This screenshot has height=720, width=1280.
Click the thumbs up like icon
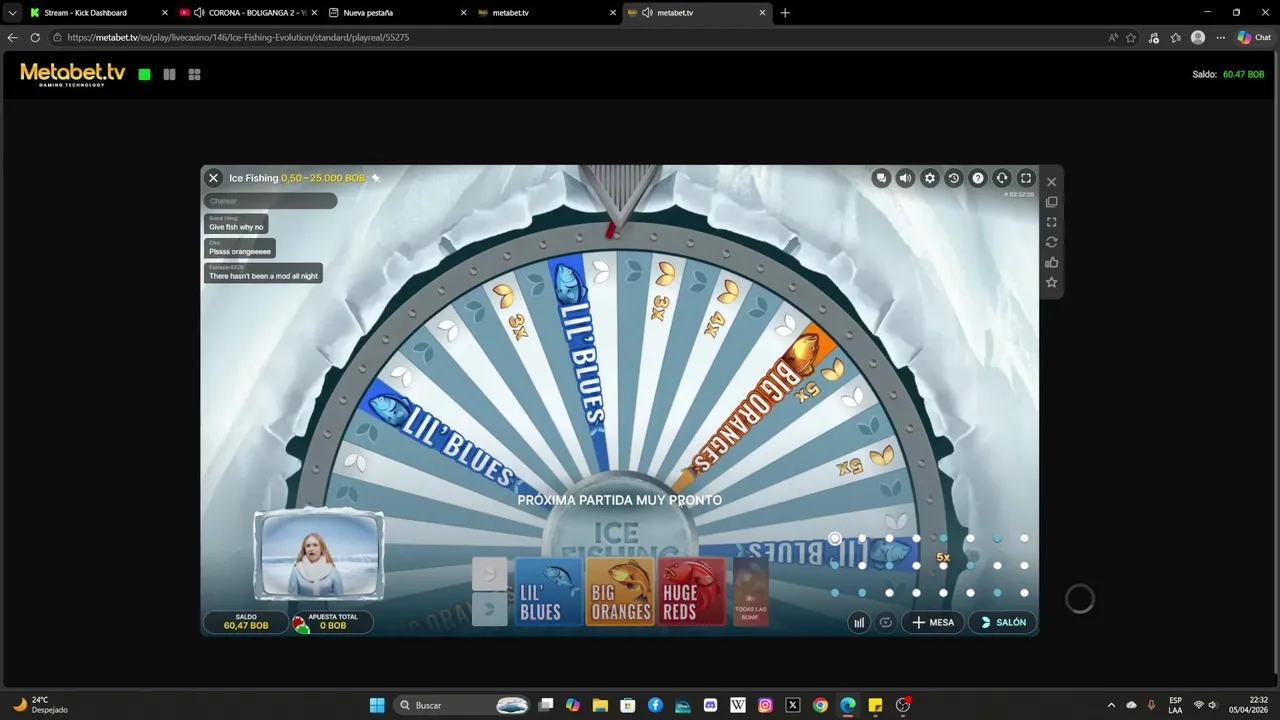point(1051,262)
